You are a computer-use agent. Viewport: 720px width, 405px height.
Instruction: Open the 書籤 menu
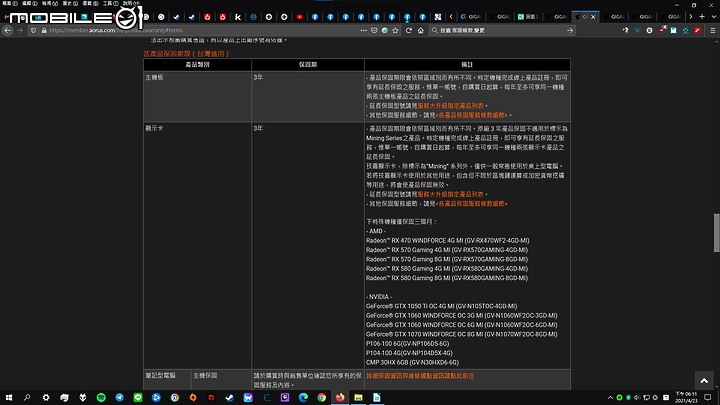click(90, 3)
